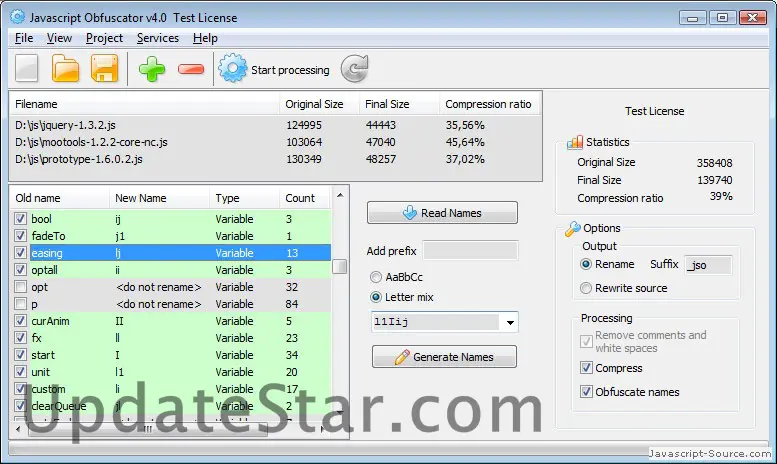
Task: Click the Start processing gear icon
Action: tap(232, 68)
